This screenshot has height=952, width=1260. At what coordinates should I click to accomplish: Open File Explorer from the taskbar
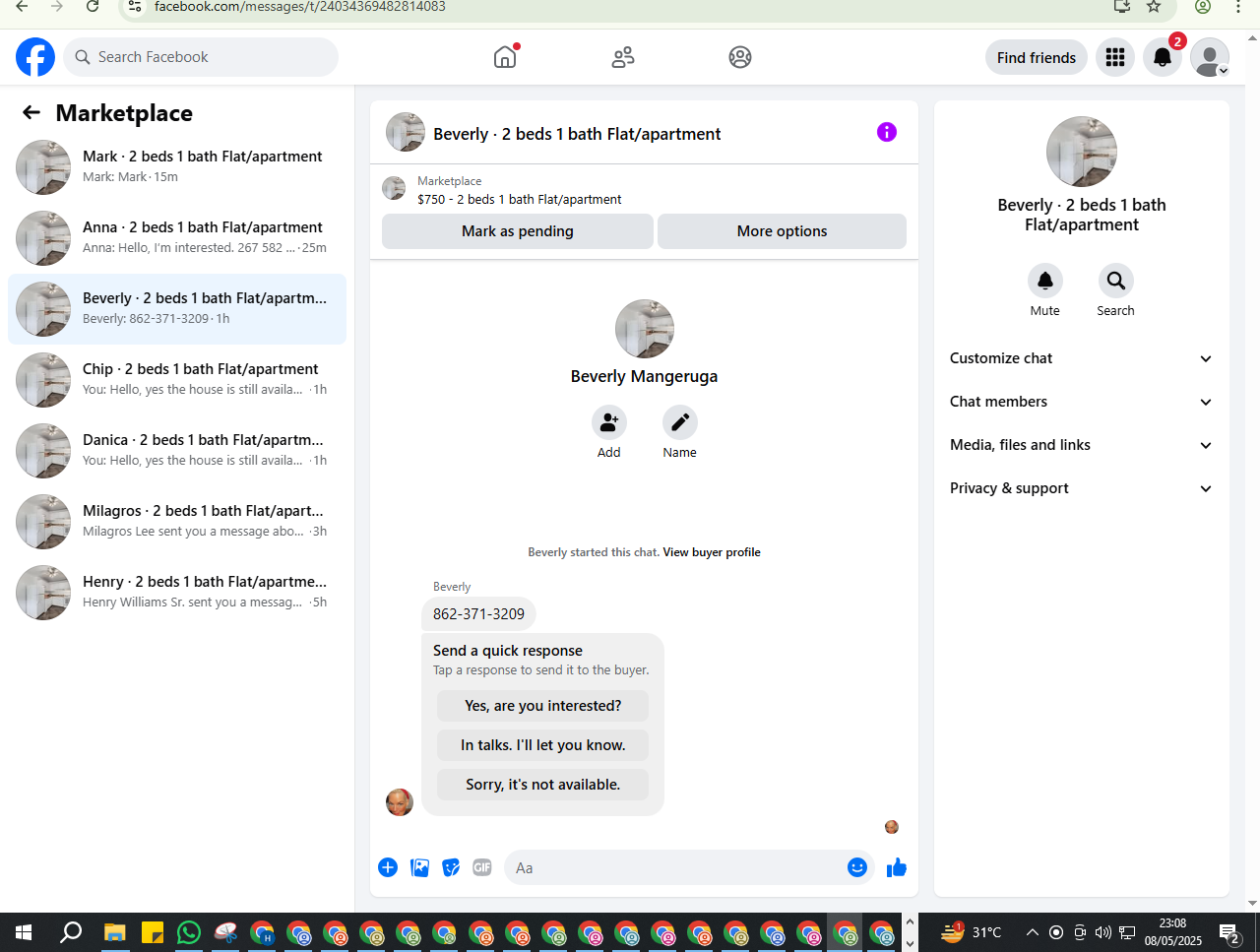(115, 932)
